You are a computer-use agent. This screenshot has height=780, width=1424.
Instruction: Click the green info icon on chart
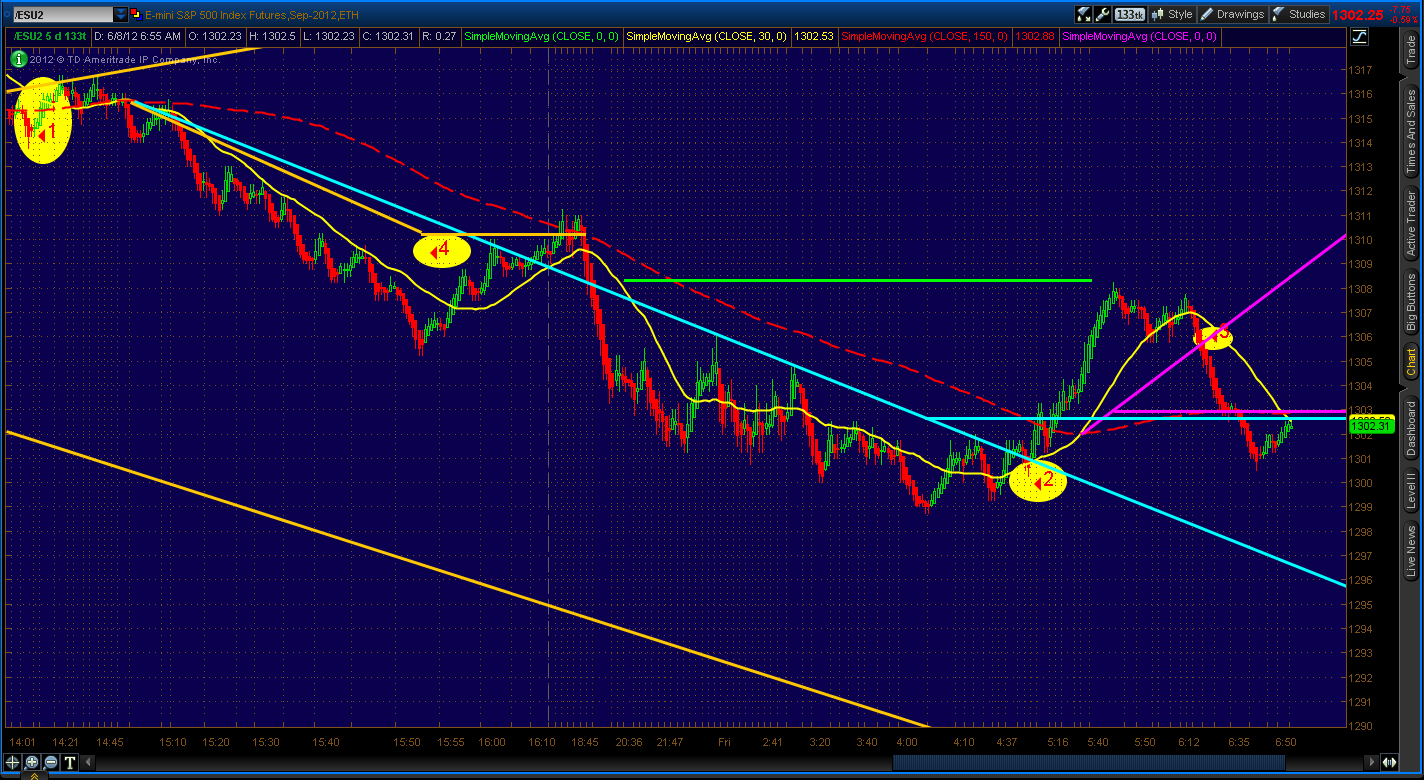20,59
